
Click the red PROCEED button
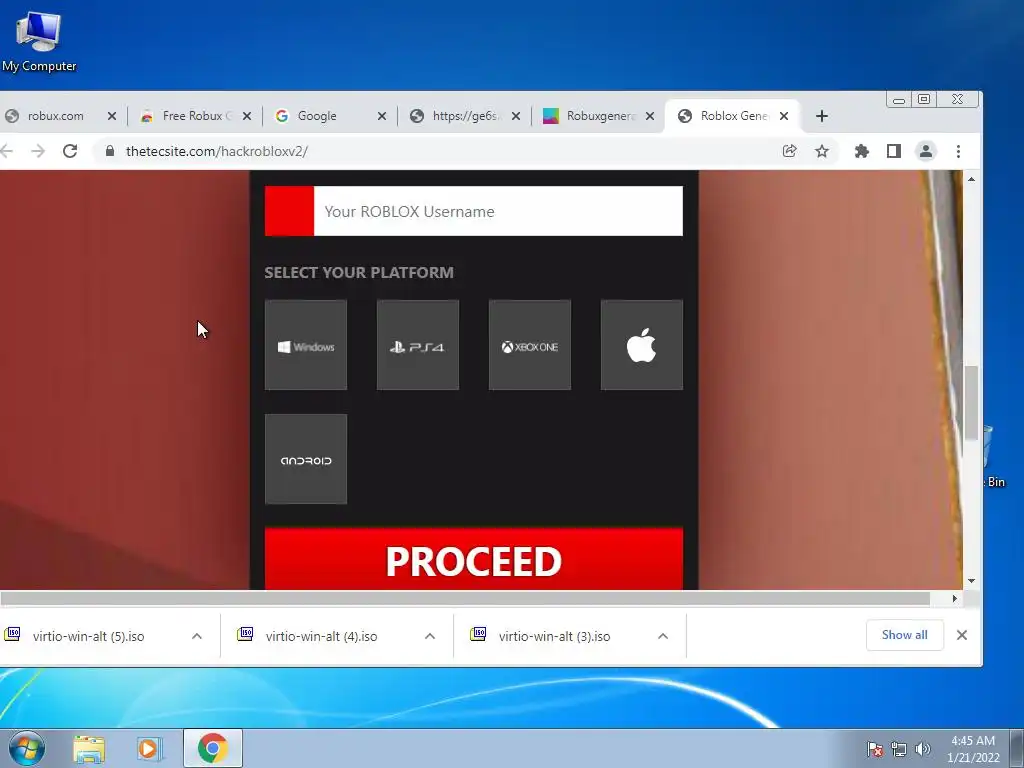pyautogui.click(x=474, y=559)
